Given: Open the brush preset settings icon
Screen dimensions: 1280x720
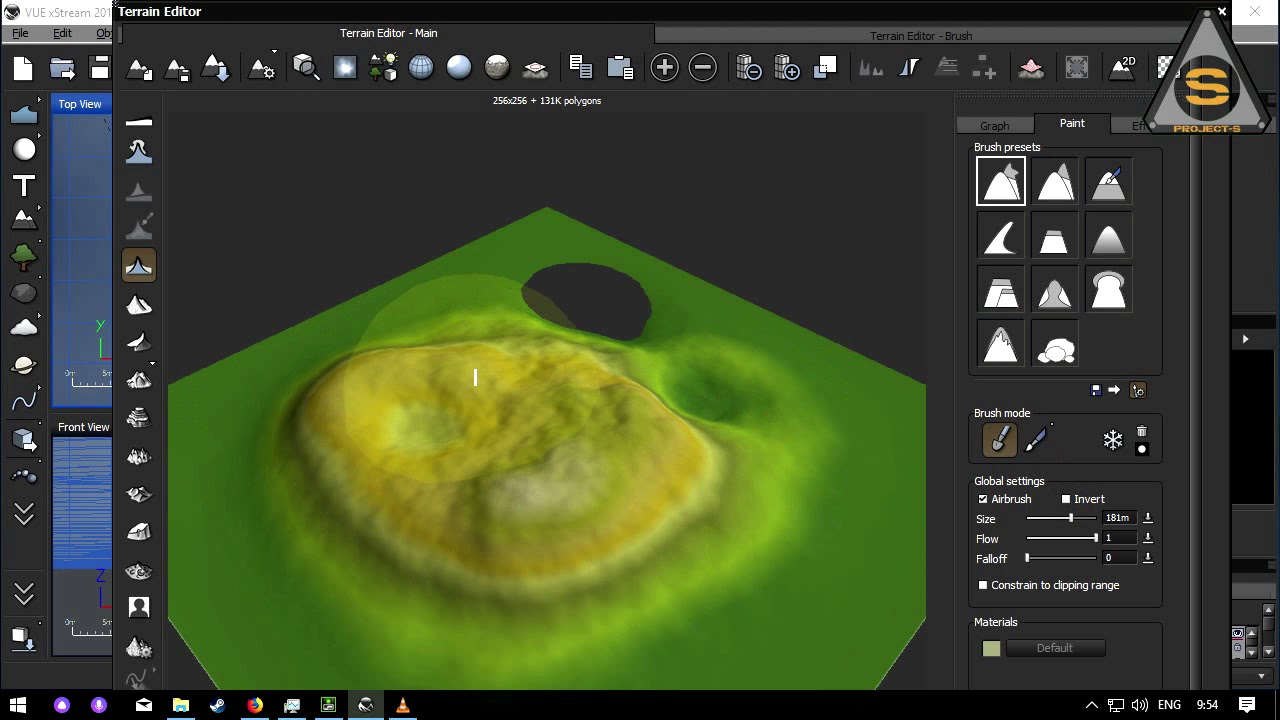Looking at the screenshot, I should click(1138, 390).
